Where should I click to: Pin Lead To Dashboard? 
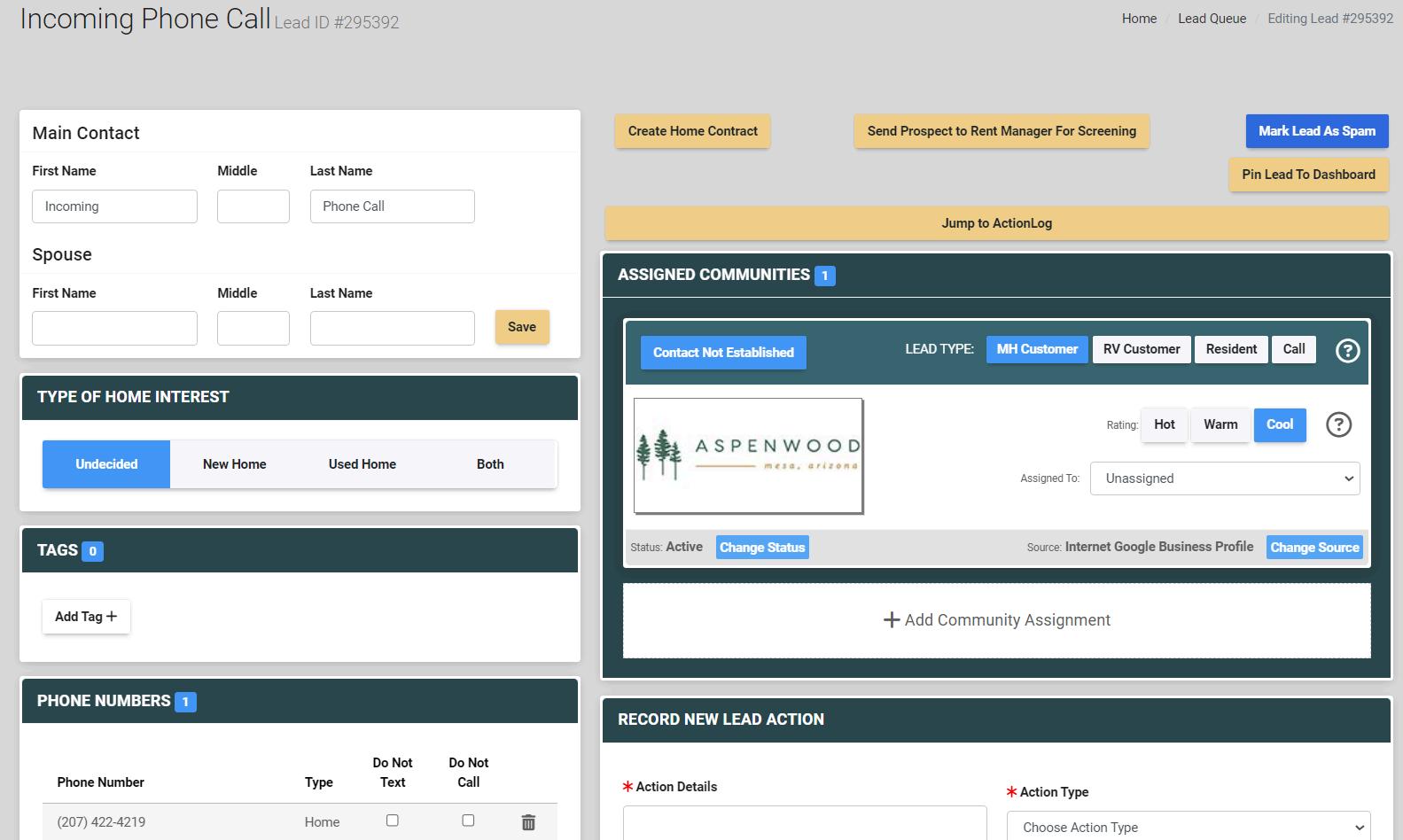pyautogui.click(x=1308, y=175)
